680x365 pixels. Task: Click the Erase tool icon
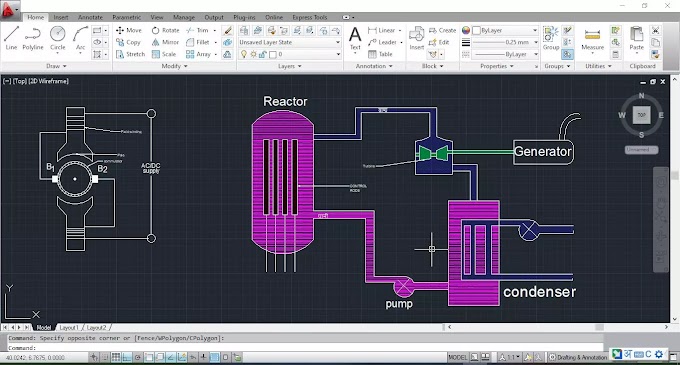[228, 30]
